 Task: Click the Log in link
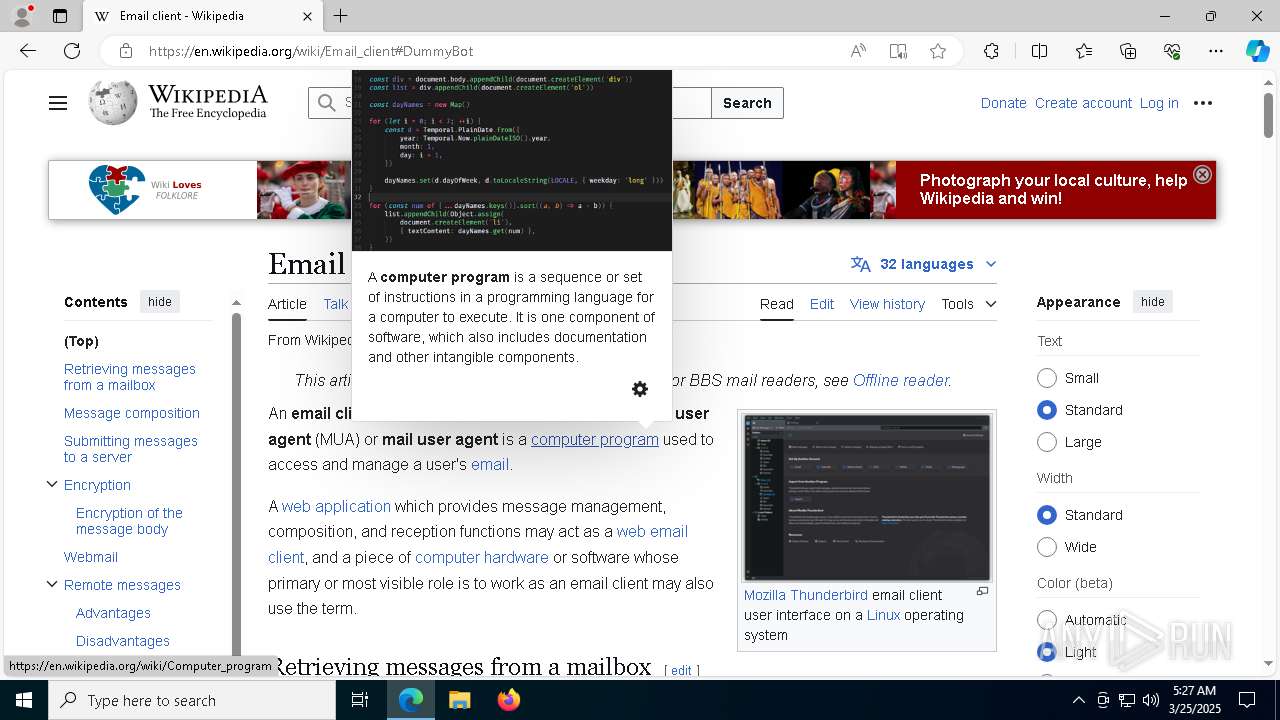(1159, 103)
